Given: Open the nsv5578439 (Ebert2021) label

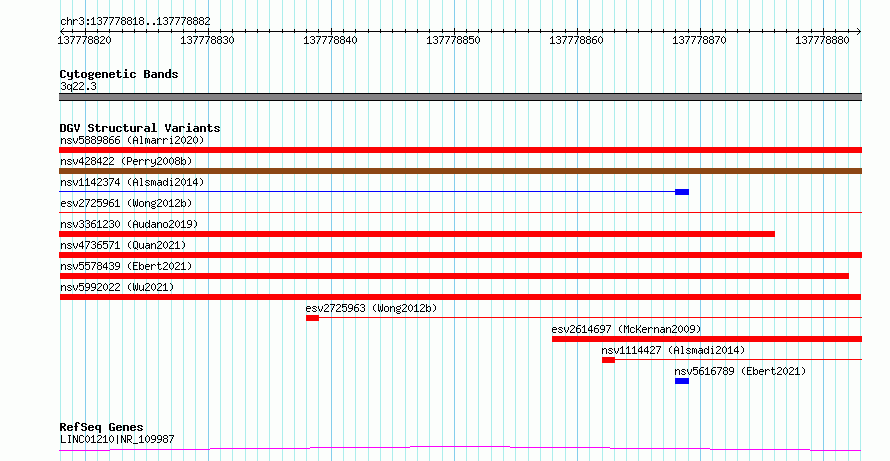Looking at the screenshot, I should [126, 266].
